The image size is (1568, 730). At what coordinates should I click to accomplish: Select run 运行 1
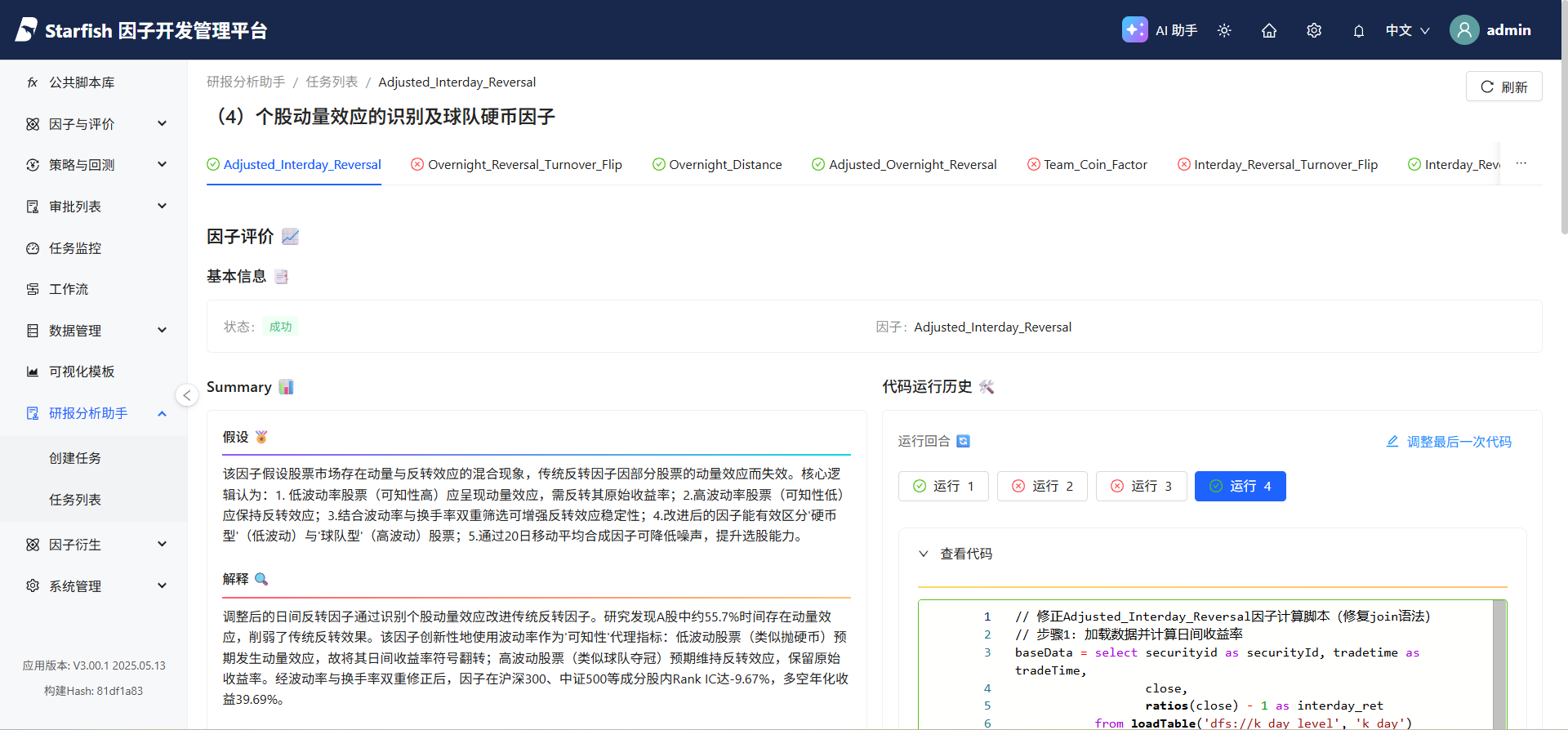coord(943,486)
